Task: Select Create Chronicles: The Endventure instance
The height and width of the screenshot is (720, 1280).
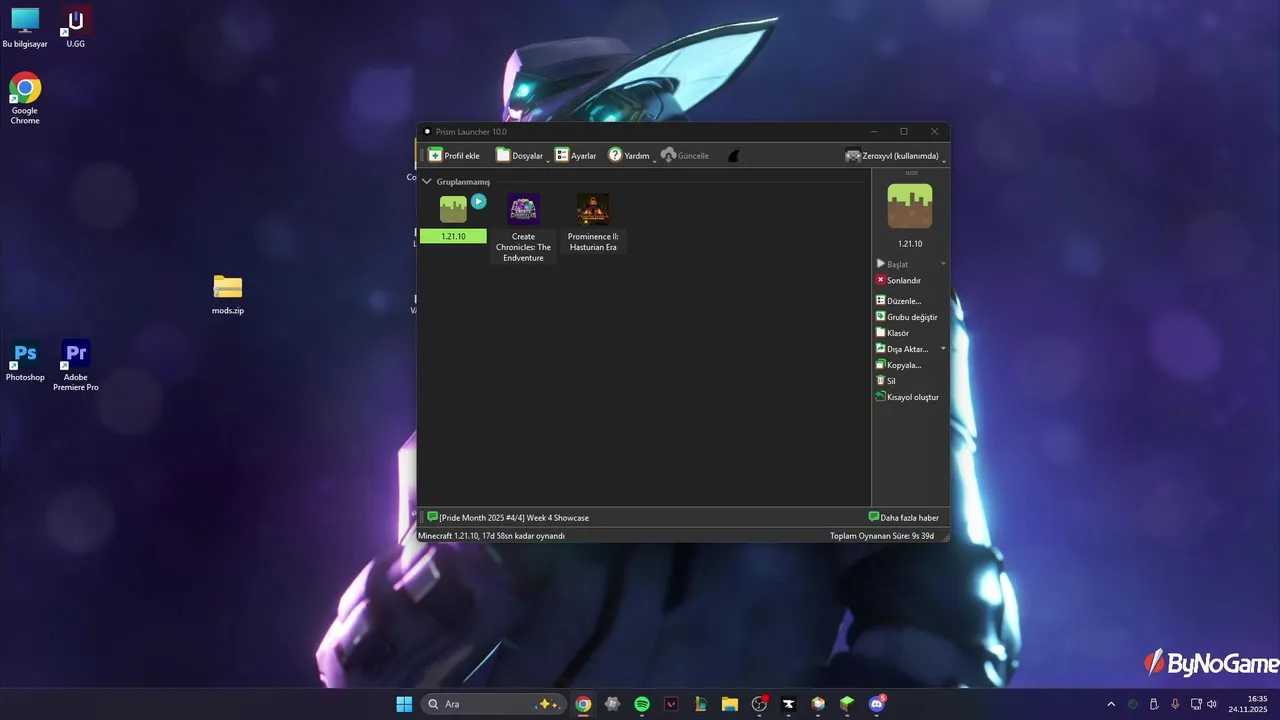Action: coord(523,229)
